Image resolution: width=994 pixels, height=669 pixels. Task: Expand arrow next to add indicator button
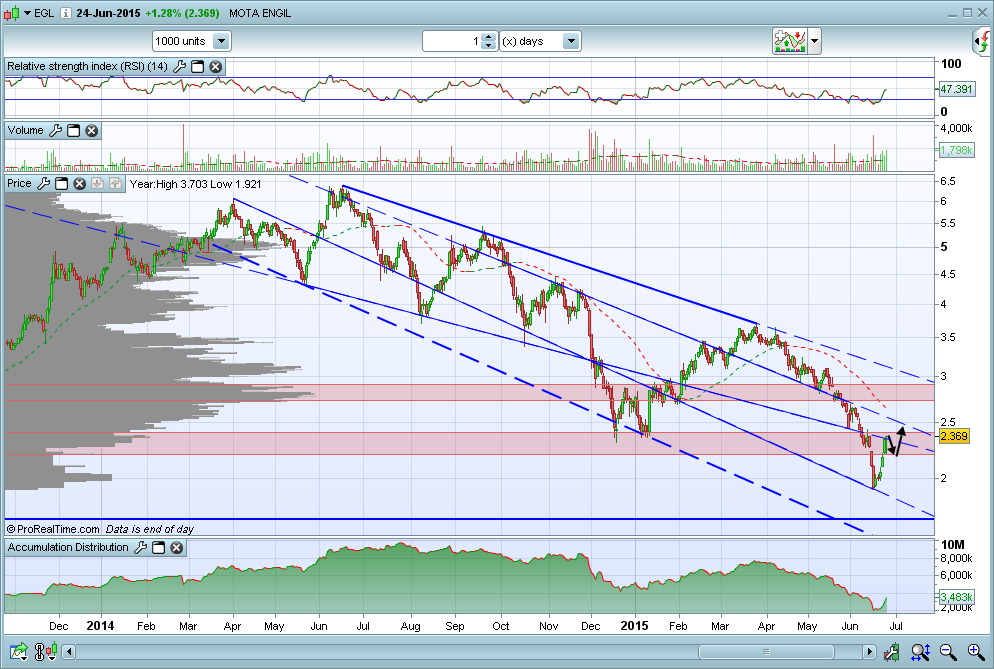tap(815, 41)
